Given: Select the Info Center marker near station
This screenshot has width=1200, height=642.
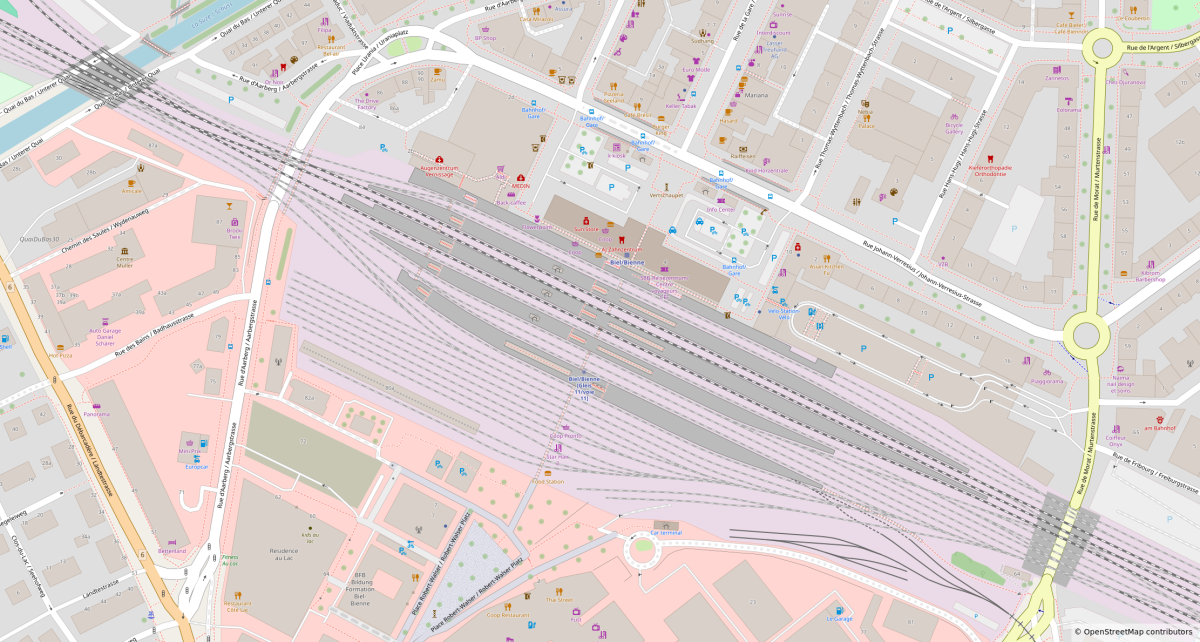Looking at the screenshot, I should click(x=720, y=210).
